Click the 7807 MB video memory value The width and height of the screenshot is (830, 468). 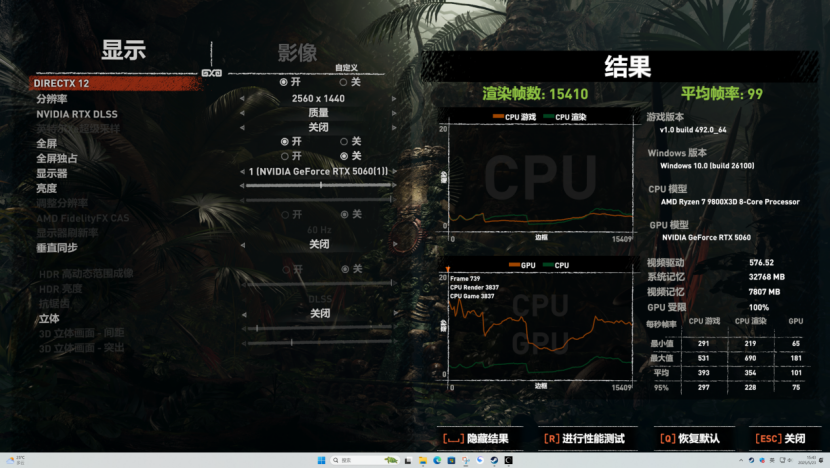tap(764, 292)
